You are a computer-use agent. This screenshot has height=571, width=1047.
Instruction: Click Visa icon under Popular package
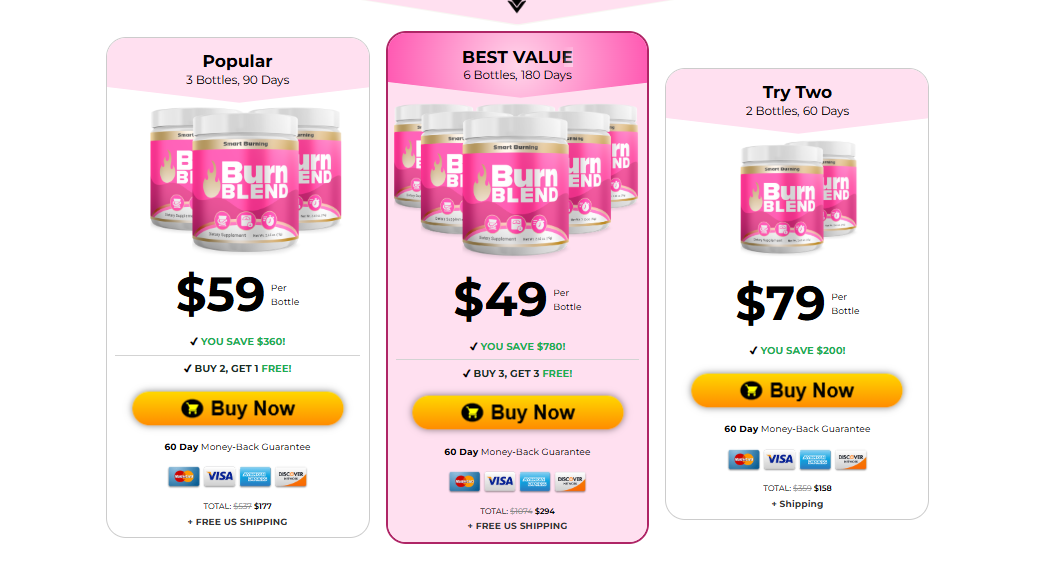[220, 476]
